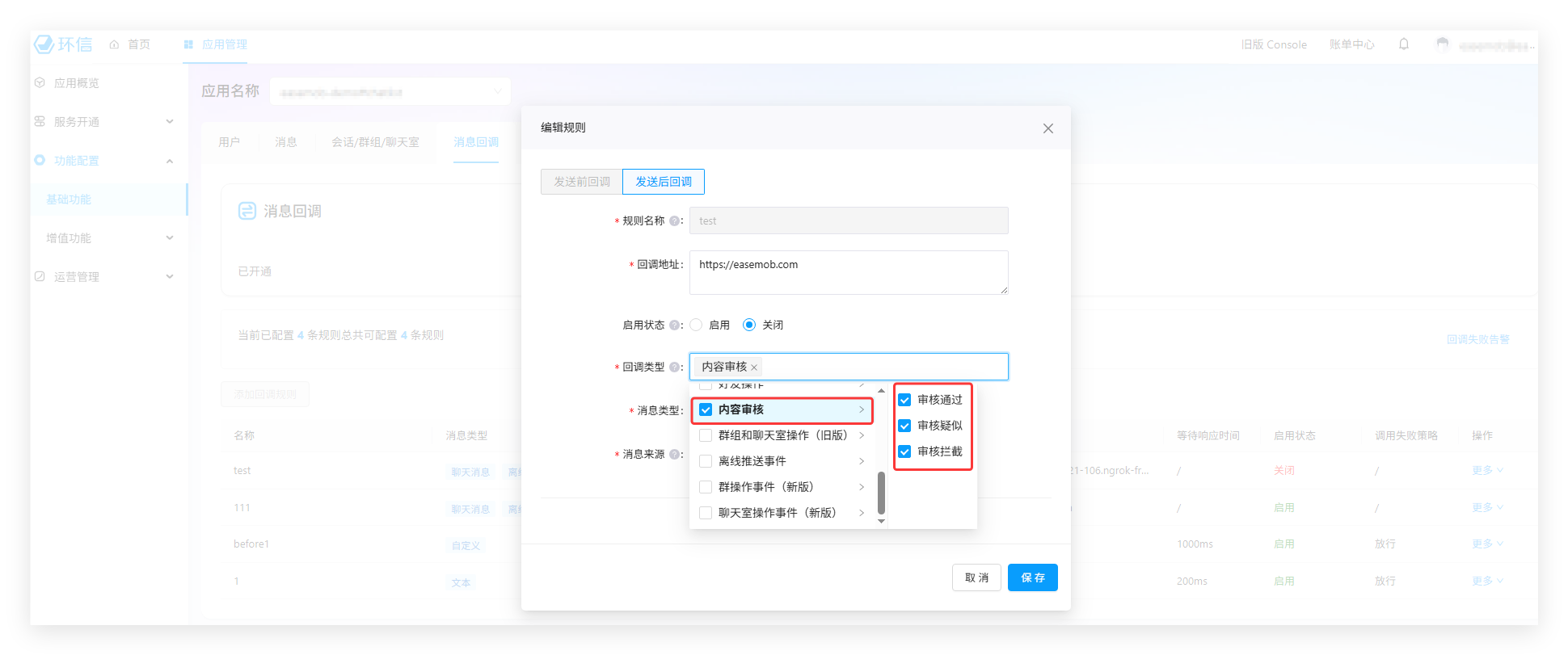Click the help icon beside 启用状态
Viewport: 1568px width, 655px height.
(x=674, y=325)
